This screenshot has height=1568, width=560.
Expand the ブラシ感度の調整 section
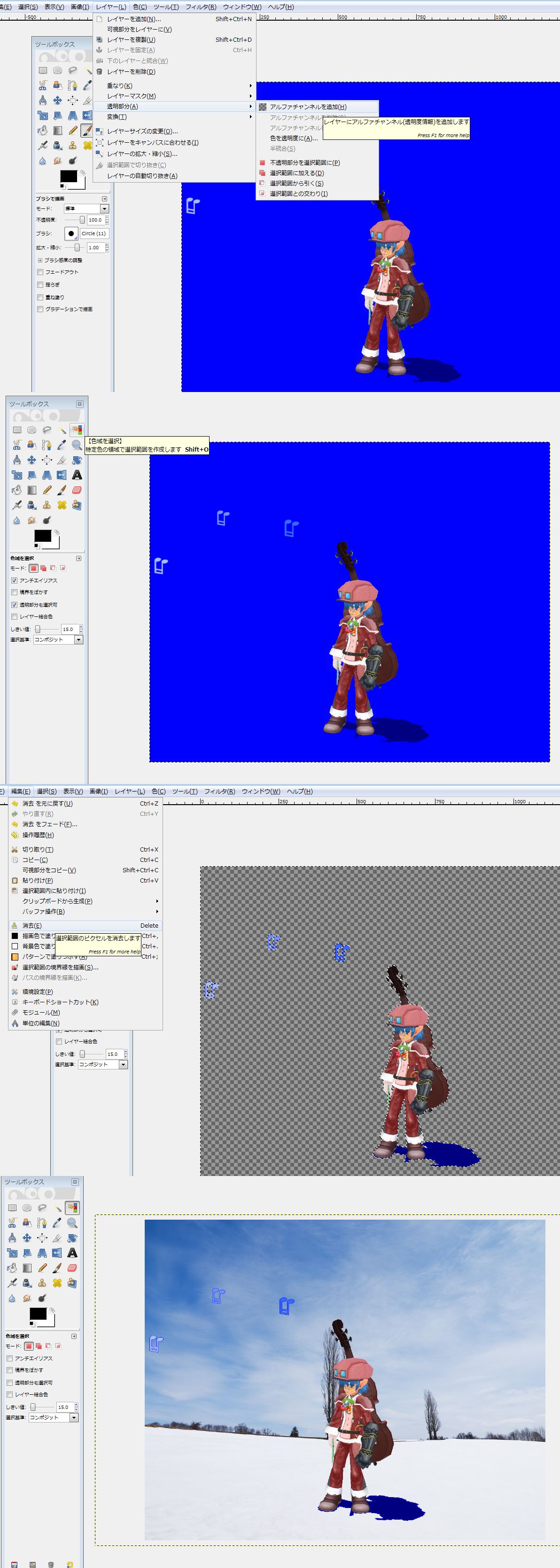[40, 260]
